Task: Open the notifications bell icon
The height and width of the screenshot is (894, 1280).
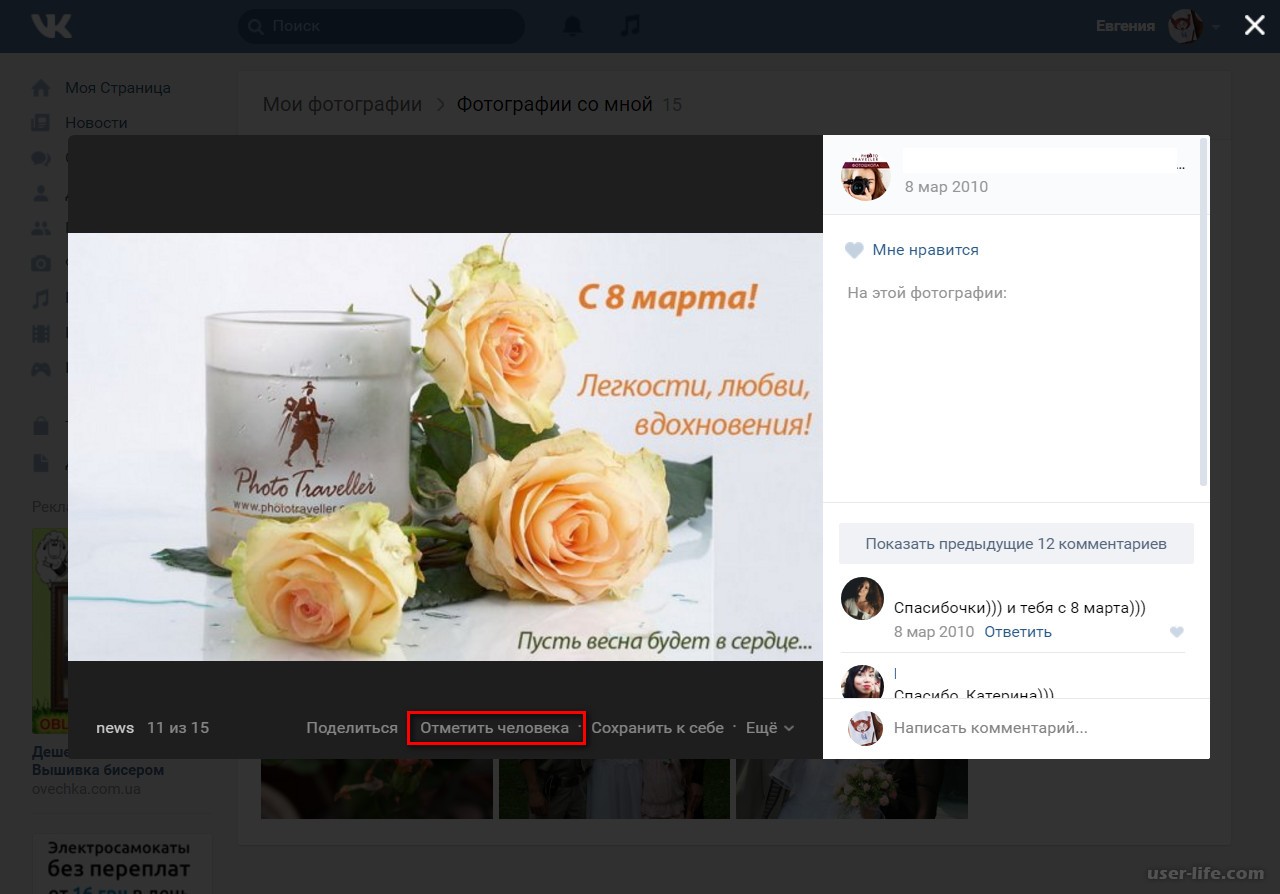Action: [x=572, y=26]
